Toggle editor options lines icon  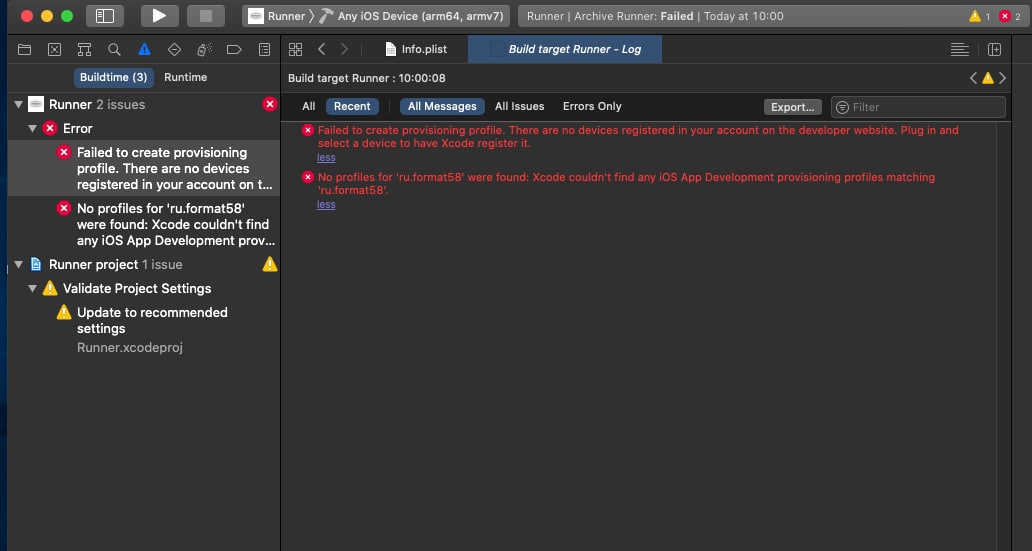[960, 49]
